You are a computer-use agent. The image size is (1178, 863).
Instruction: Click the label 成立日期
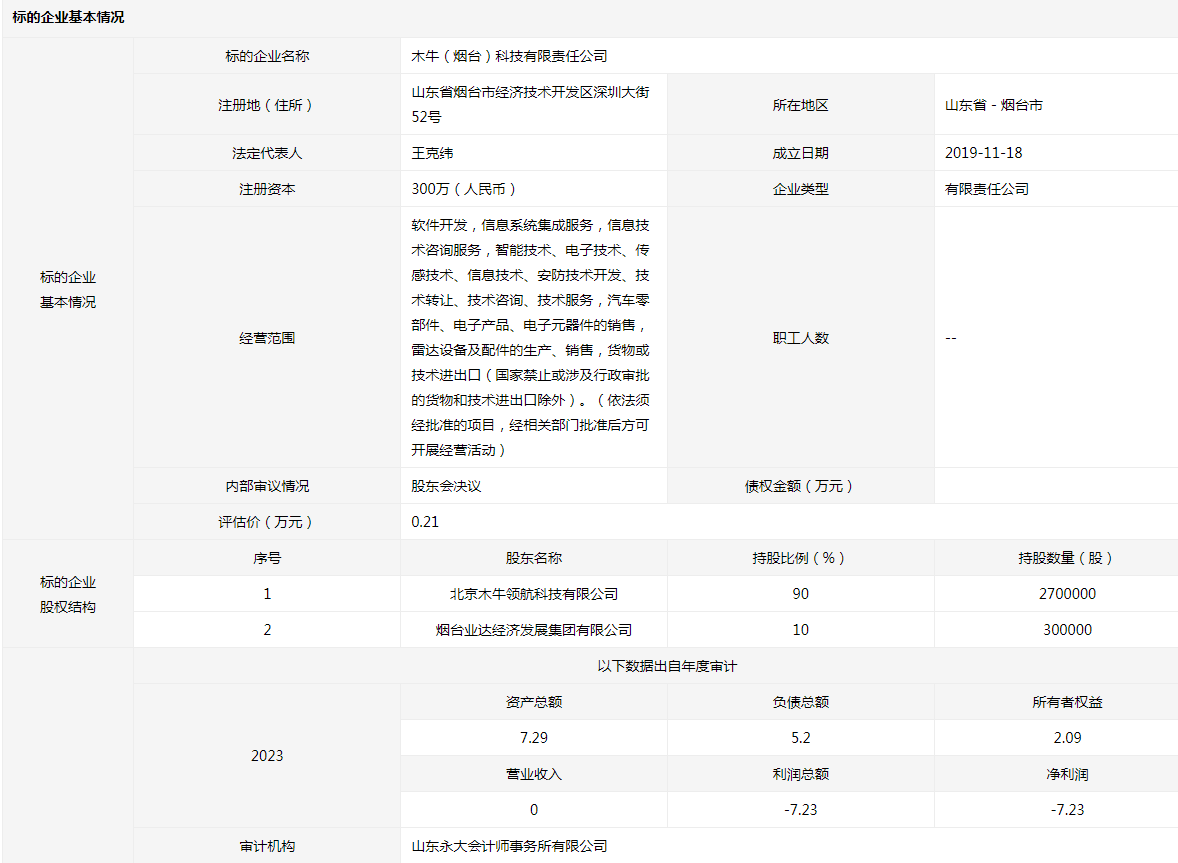pyautogui.click(x=800, y=153)
